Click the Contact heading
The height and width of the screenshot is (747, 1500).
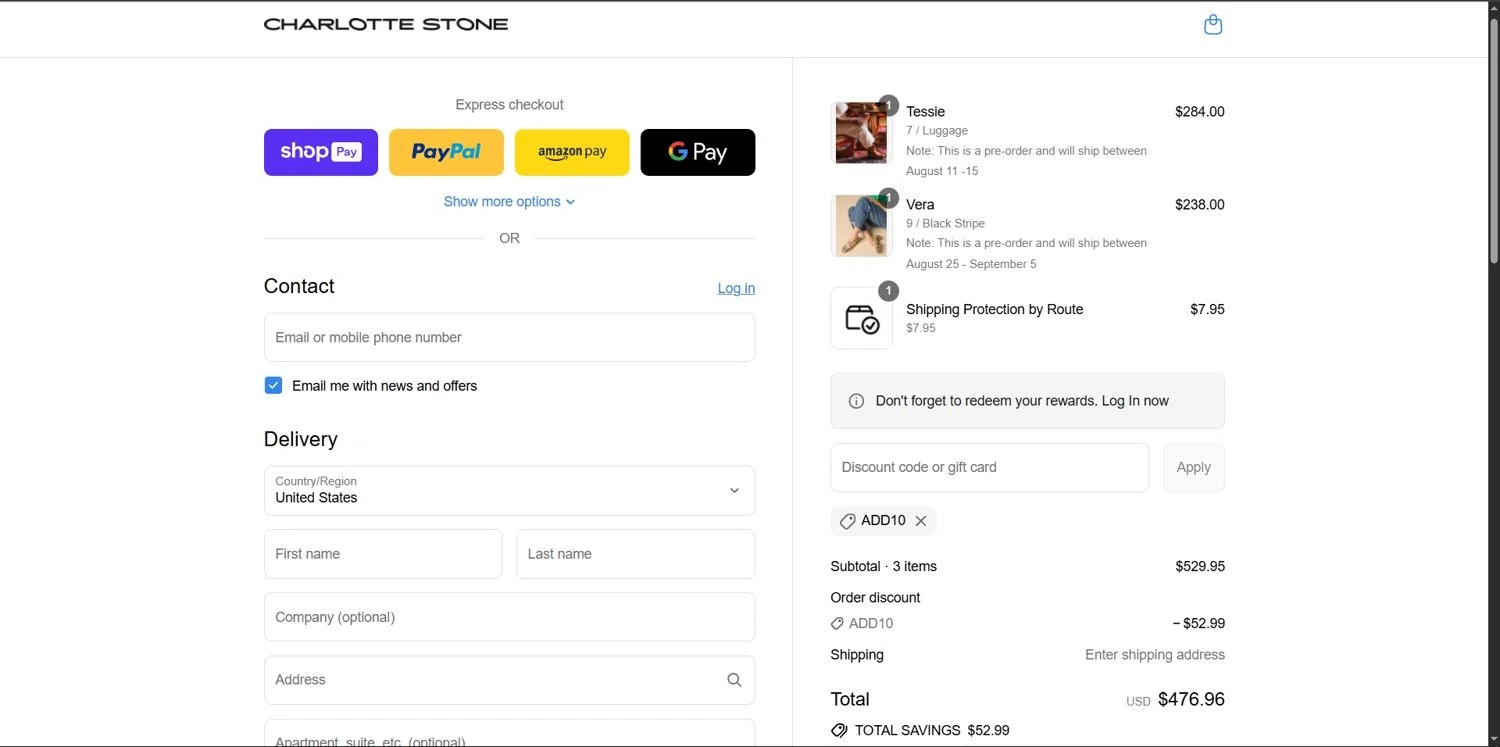[299, 286]
